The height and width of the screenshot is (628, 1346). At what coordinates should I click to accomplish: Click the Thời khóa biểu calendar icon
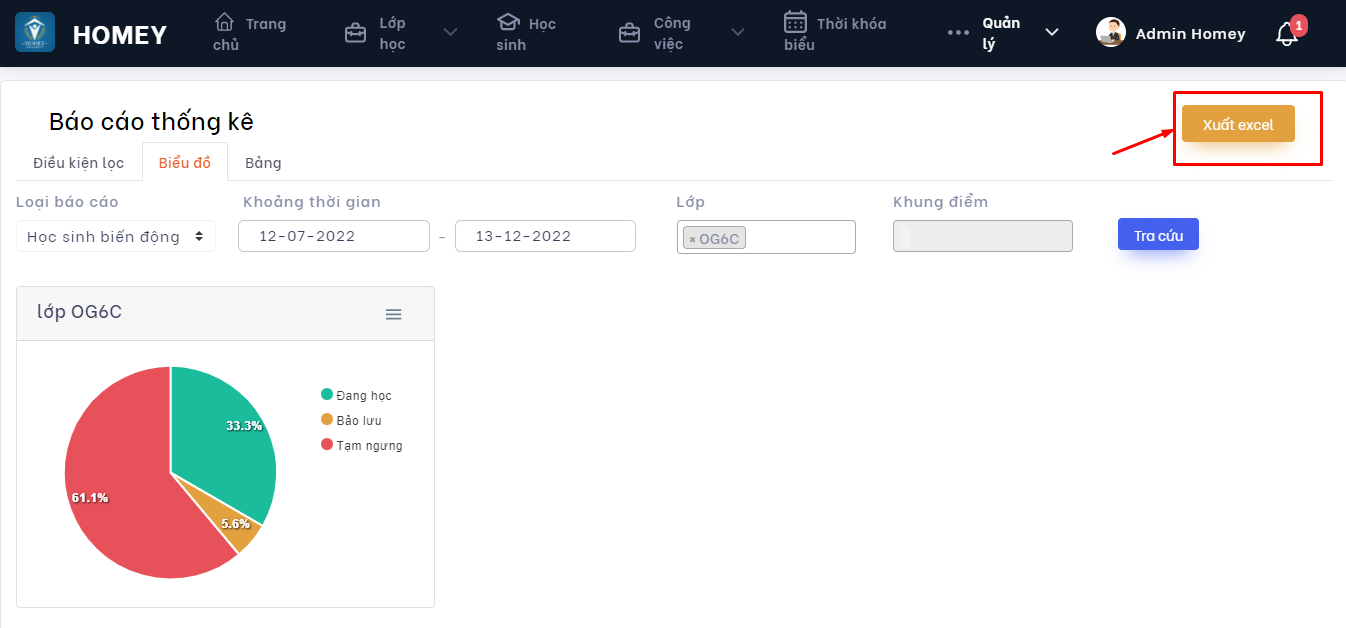click(x=795, y=22)
